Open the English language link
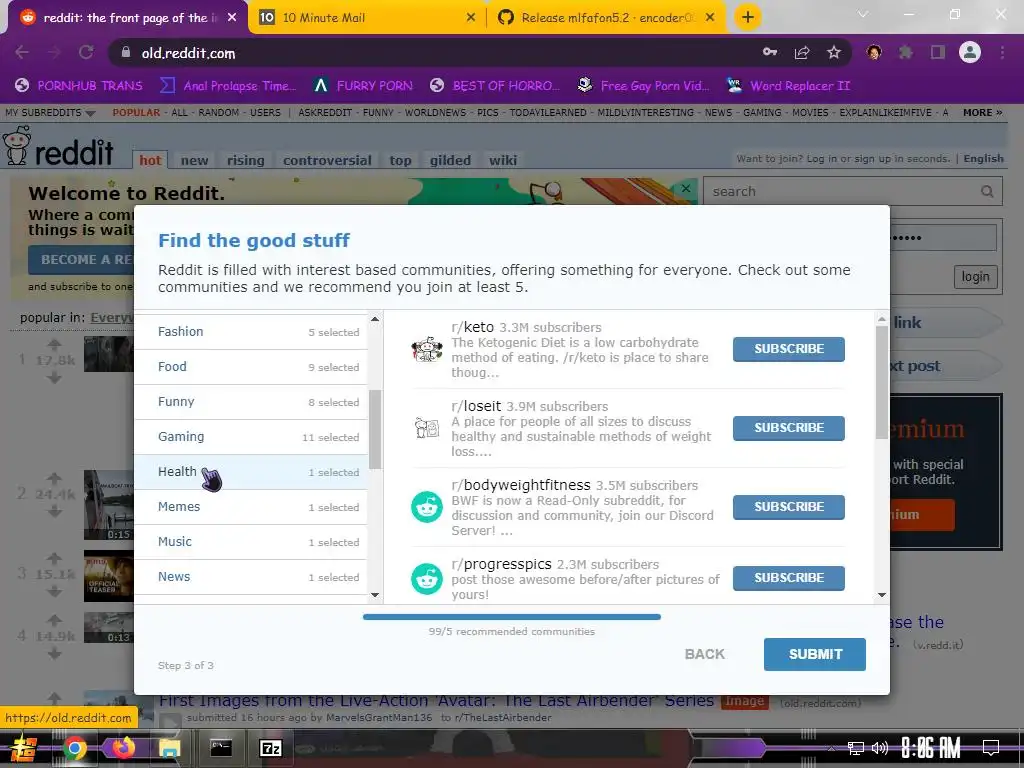Image resolution: width=1024 pixels, height=768 pixels. tap(984, 158)
